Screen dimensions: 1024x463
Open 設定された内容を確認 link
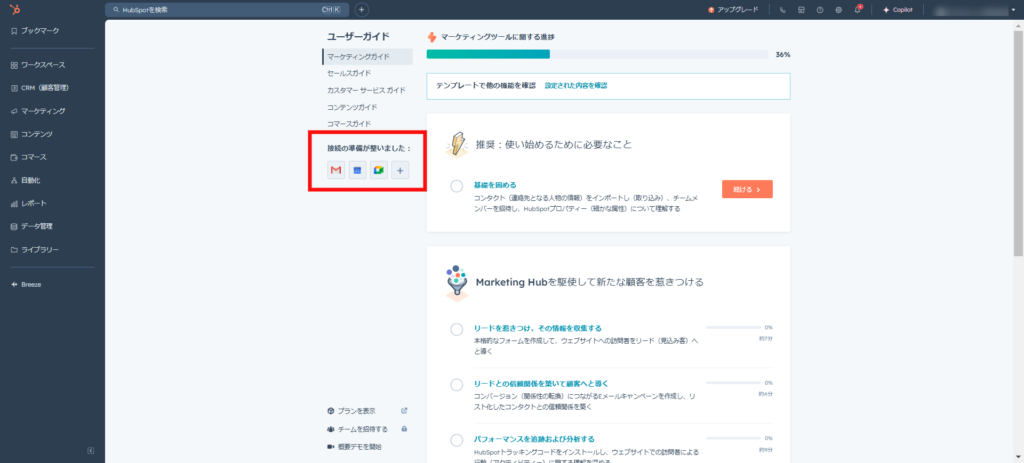576,86
